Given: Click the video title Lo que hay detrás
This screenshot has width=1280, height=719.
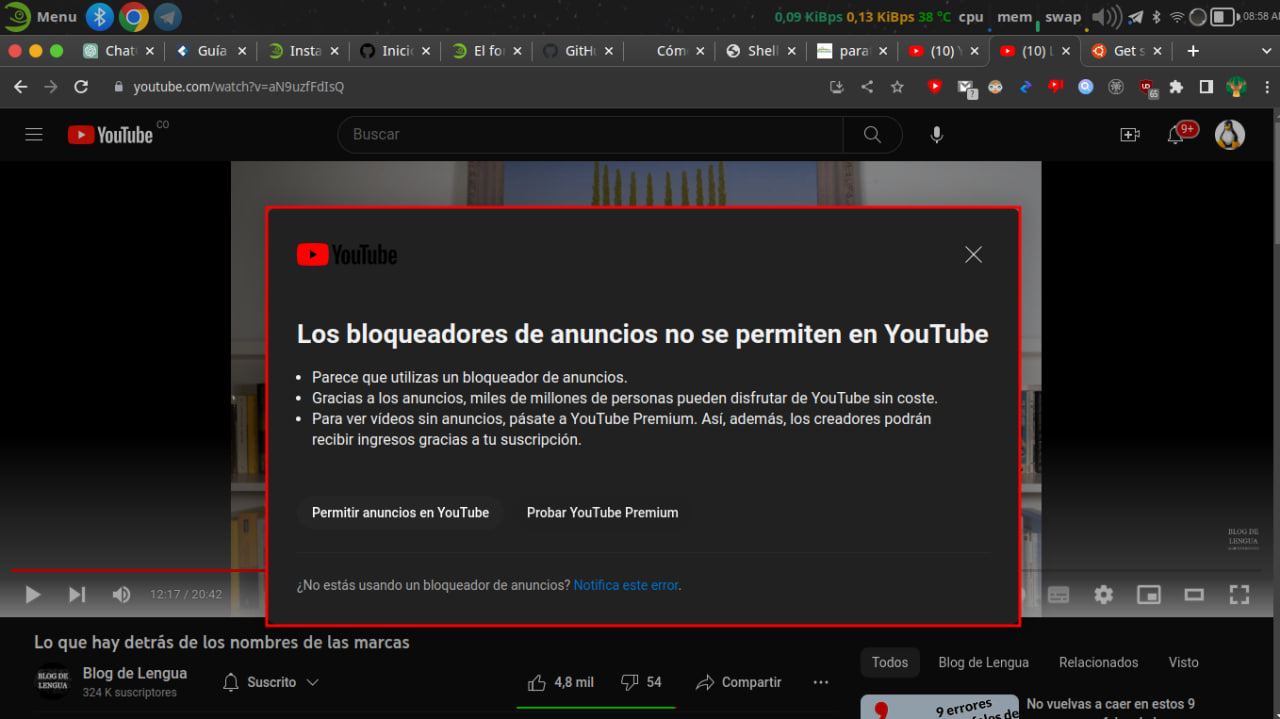Looking at the screenshot, I should (222, 642).
